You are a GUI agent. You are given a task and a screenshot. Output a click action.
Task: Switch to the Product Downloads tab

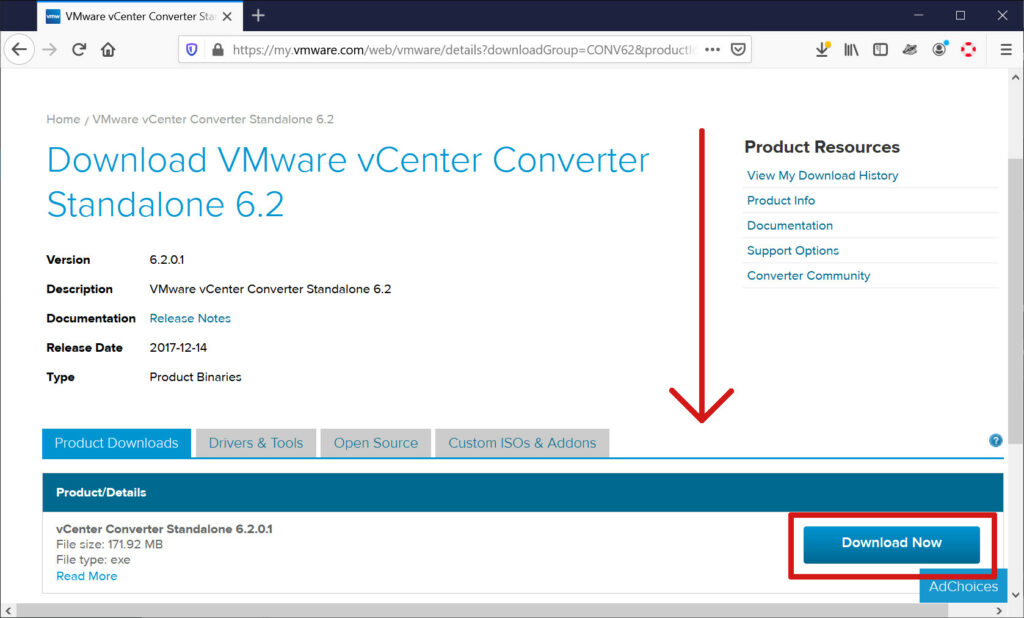pos(116,443)
